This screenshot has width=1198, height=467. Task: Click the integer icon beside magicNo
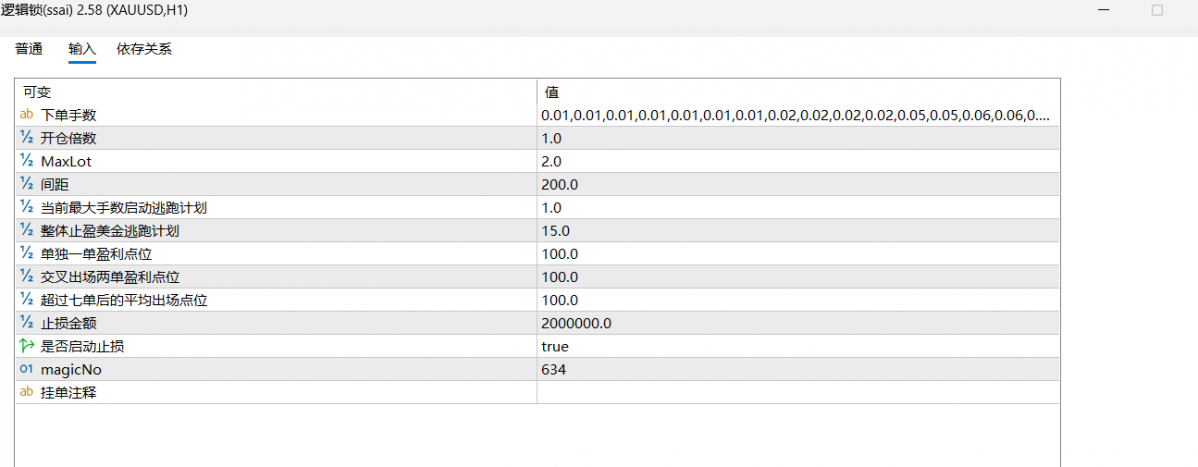(x=26, y=369)
